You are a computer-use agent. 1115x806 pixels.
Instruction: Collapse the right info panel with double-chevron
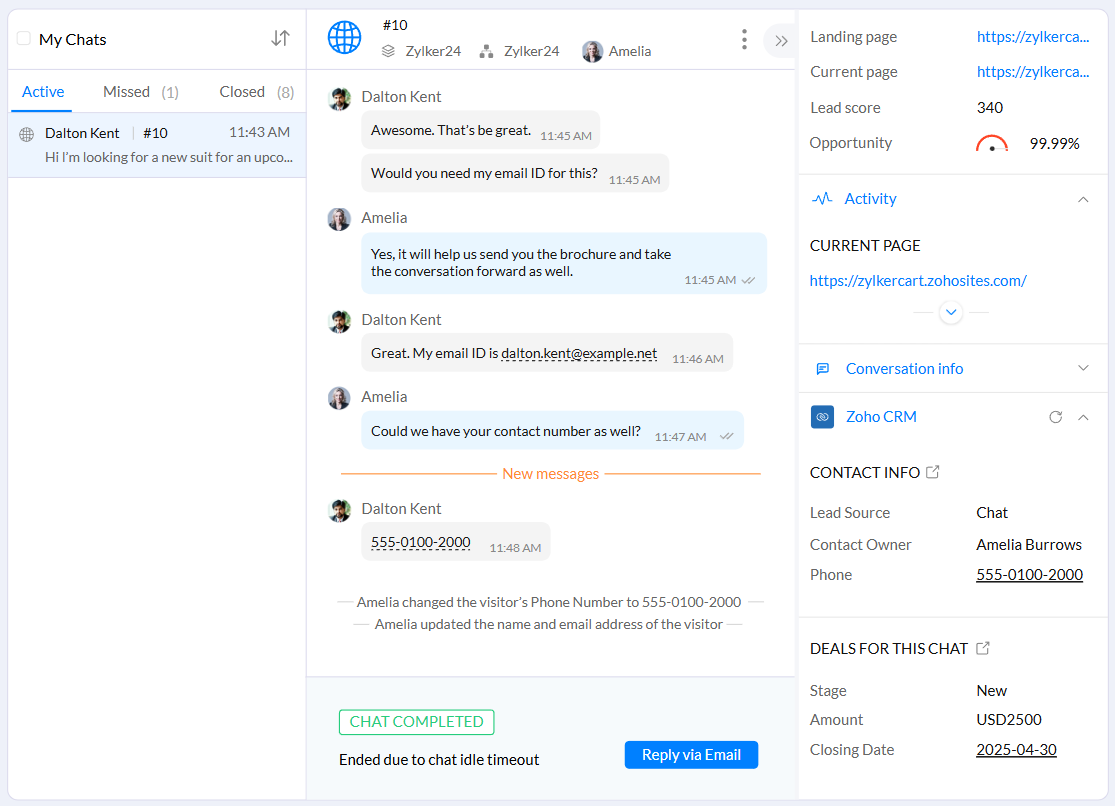coord(781,41)
